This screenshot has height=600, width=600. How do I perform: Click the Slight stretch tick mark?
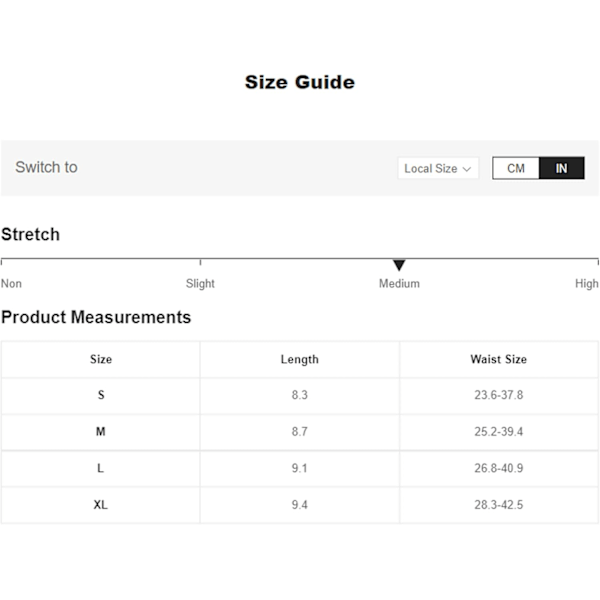[x=200, y=262]
